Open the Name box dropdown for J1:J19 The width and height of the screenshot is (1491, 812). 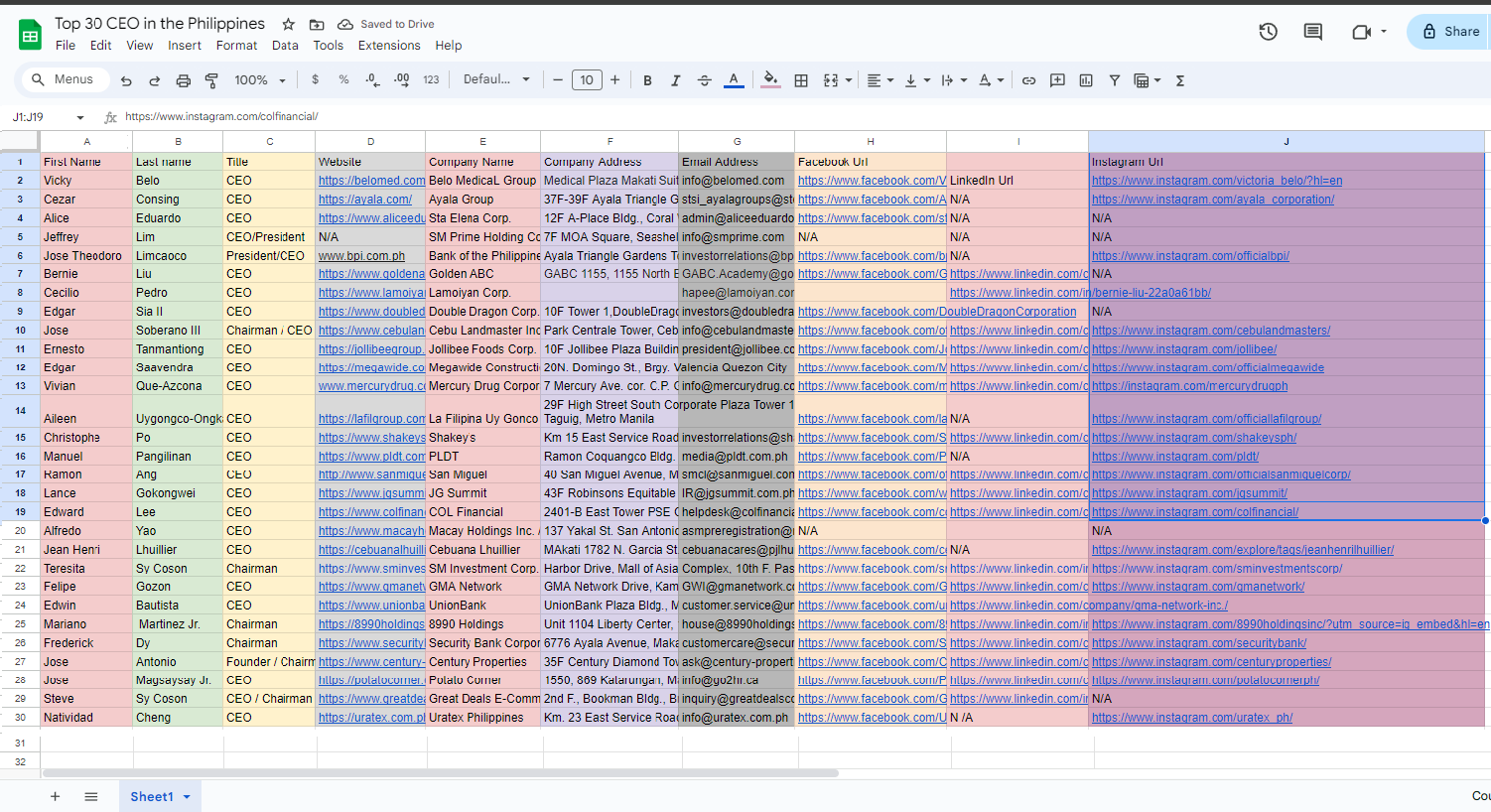(x=79, y=117)
